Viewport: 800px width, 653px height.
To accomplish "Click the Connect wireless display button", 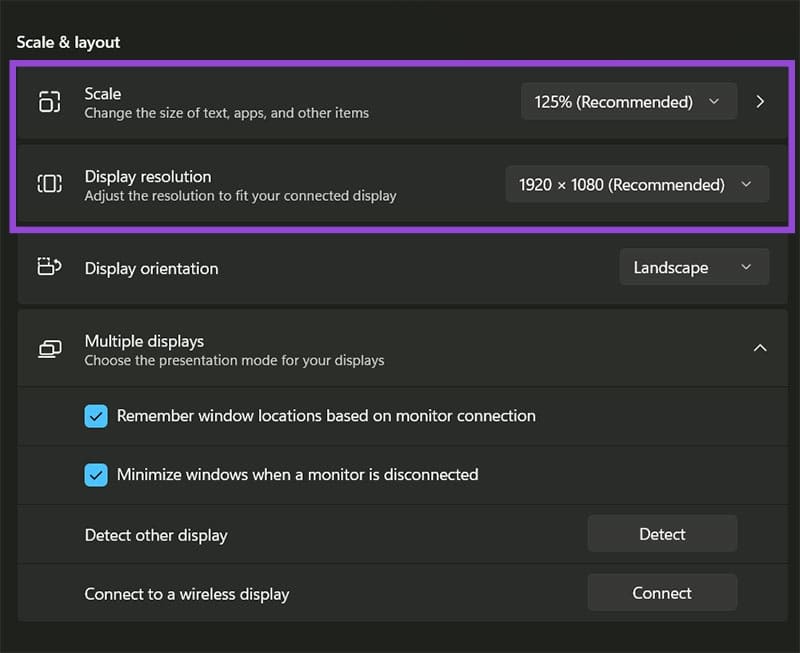I will click(x=662, y=593).
